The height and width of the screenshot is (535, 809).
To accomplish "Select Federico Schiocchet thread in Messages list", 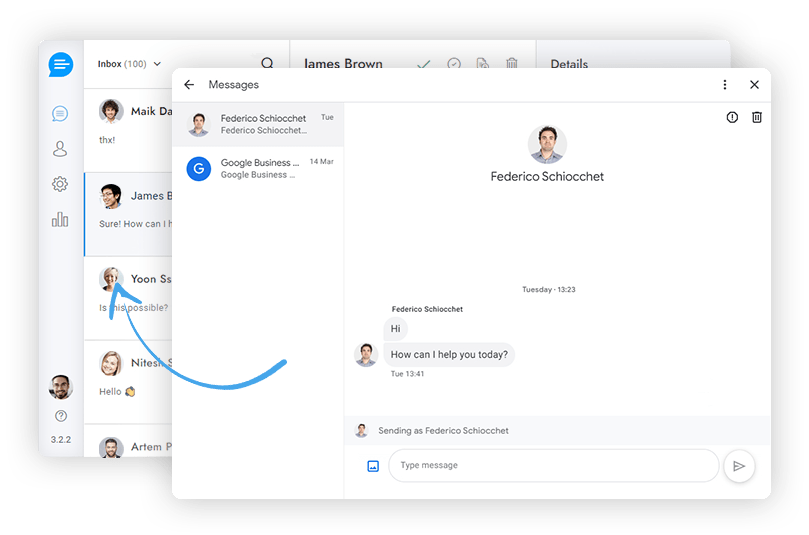I will tap(258, 124).
